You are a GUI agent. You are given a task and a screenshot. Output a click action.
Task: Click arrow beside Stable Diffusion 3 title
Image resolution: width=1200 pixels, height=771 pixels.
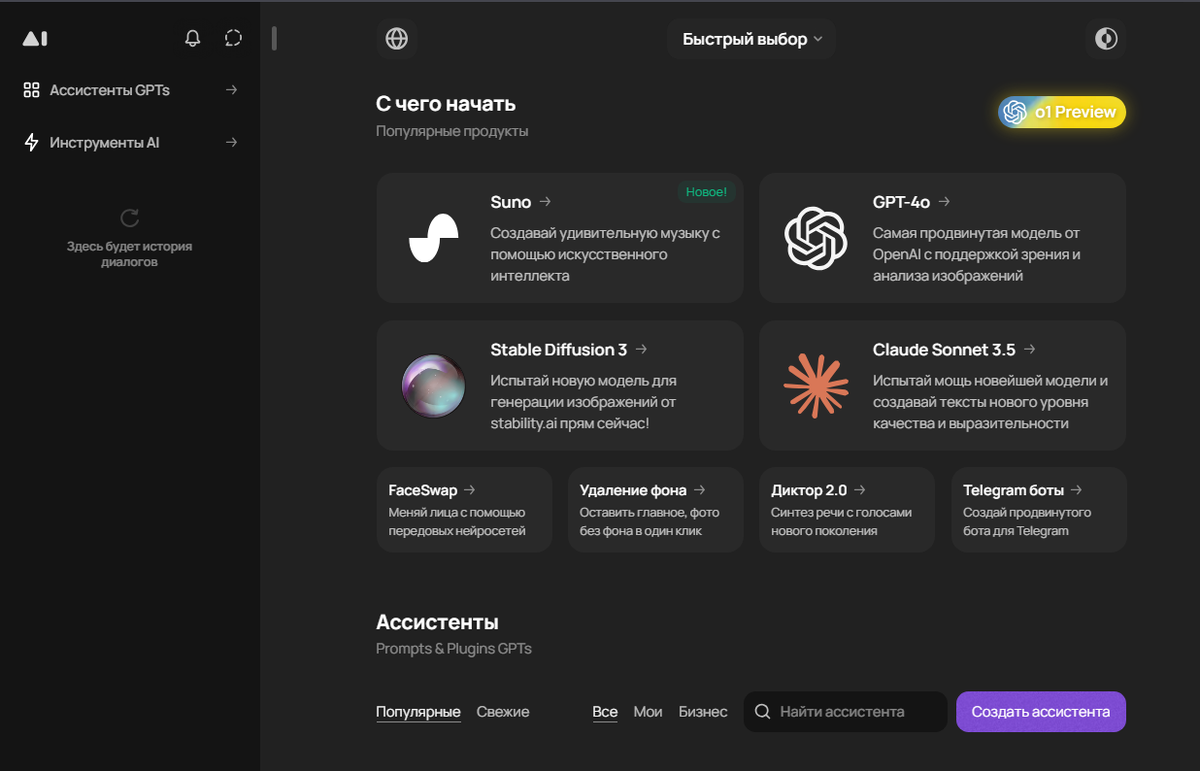tap(641, 350)
